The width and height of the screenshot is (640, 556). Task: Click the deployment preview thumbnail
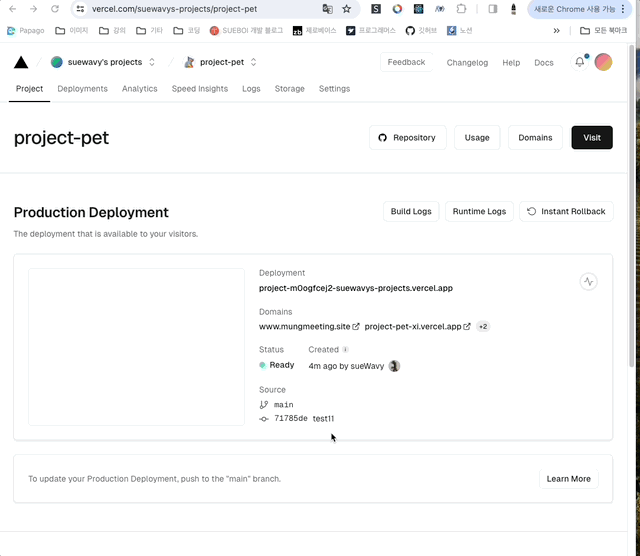point(136,347)
